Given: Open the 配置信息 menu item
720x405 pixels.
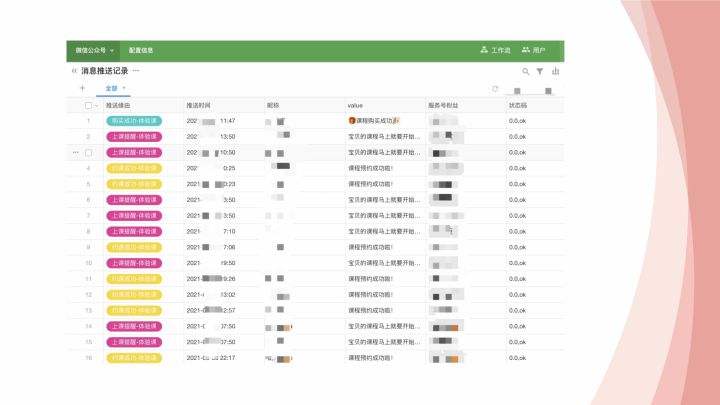Looking at the screenshot, I should click(141, 50).
